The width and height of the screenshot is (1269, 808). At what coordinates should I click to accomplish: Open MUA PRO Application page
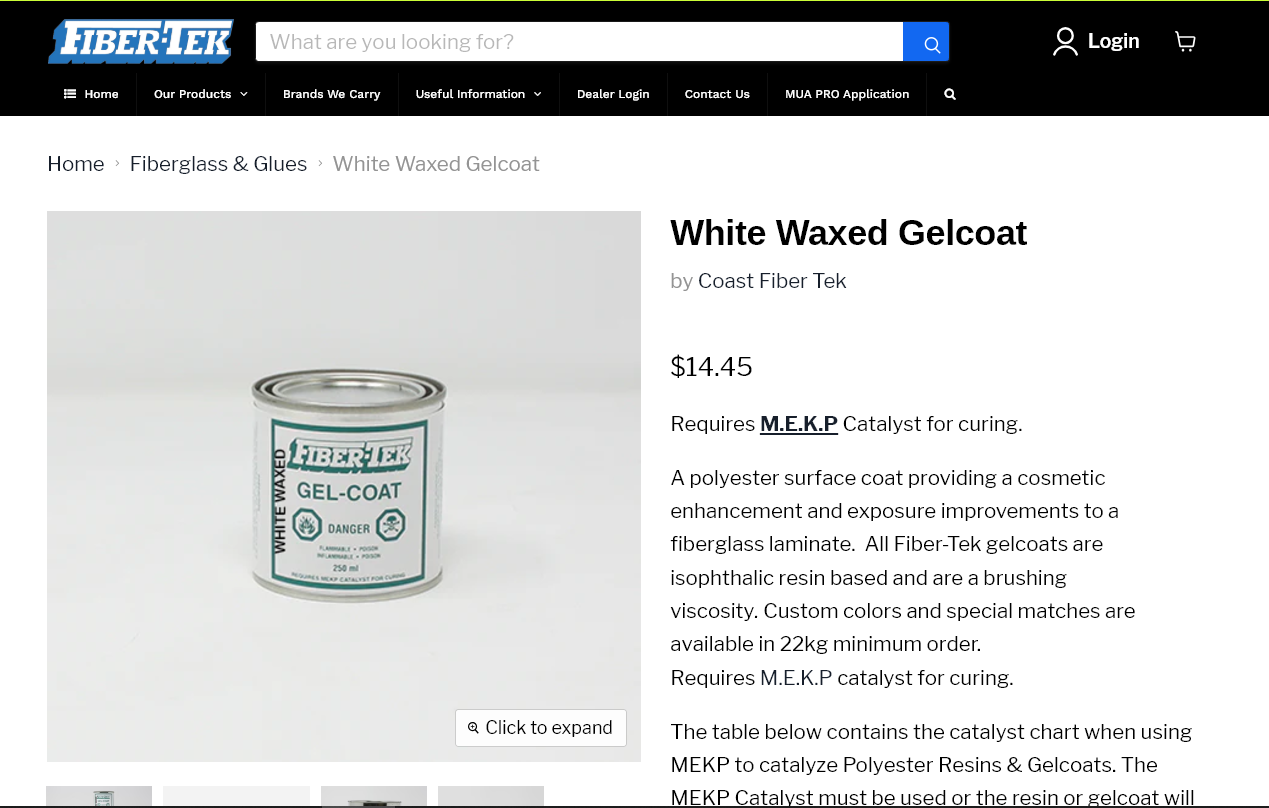coord(847,94)
